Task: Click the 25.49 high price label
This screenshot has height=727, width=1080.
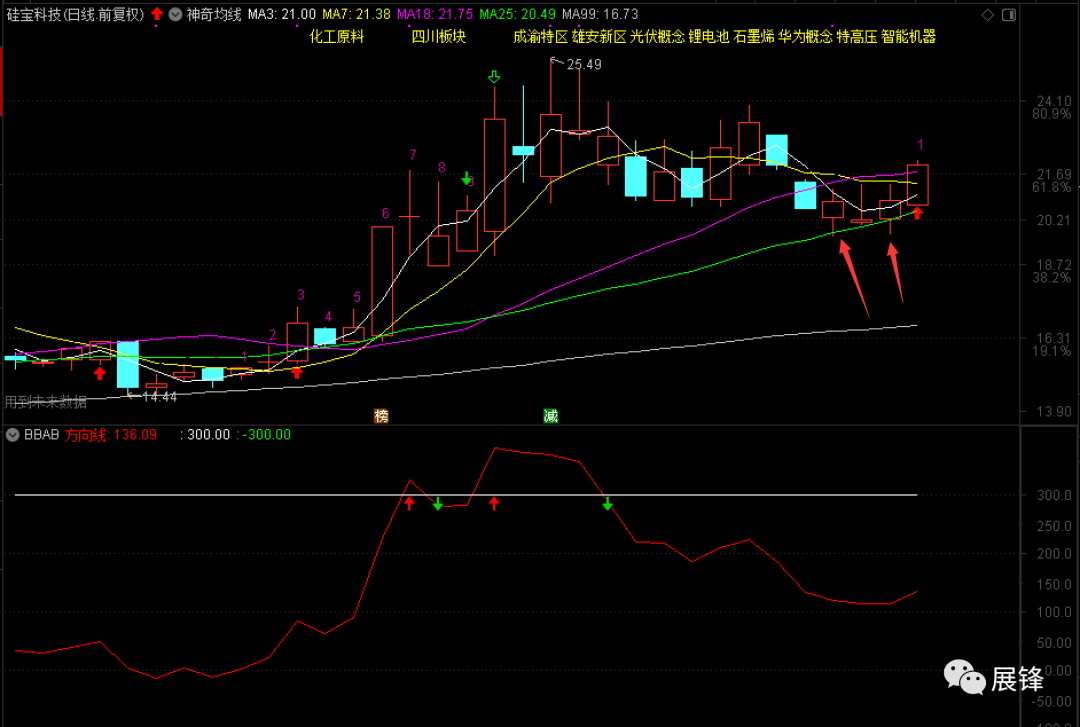Action: [584, 65]
